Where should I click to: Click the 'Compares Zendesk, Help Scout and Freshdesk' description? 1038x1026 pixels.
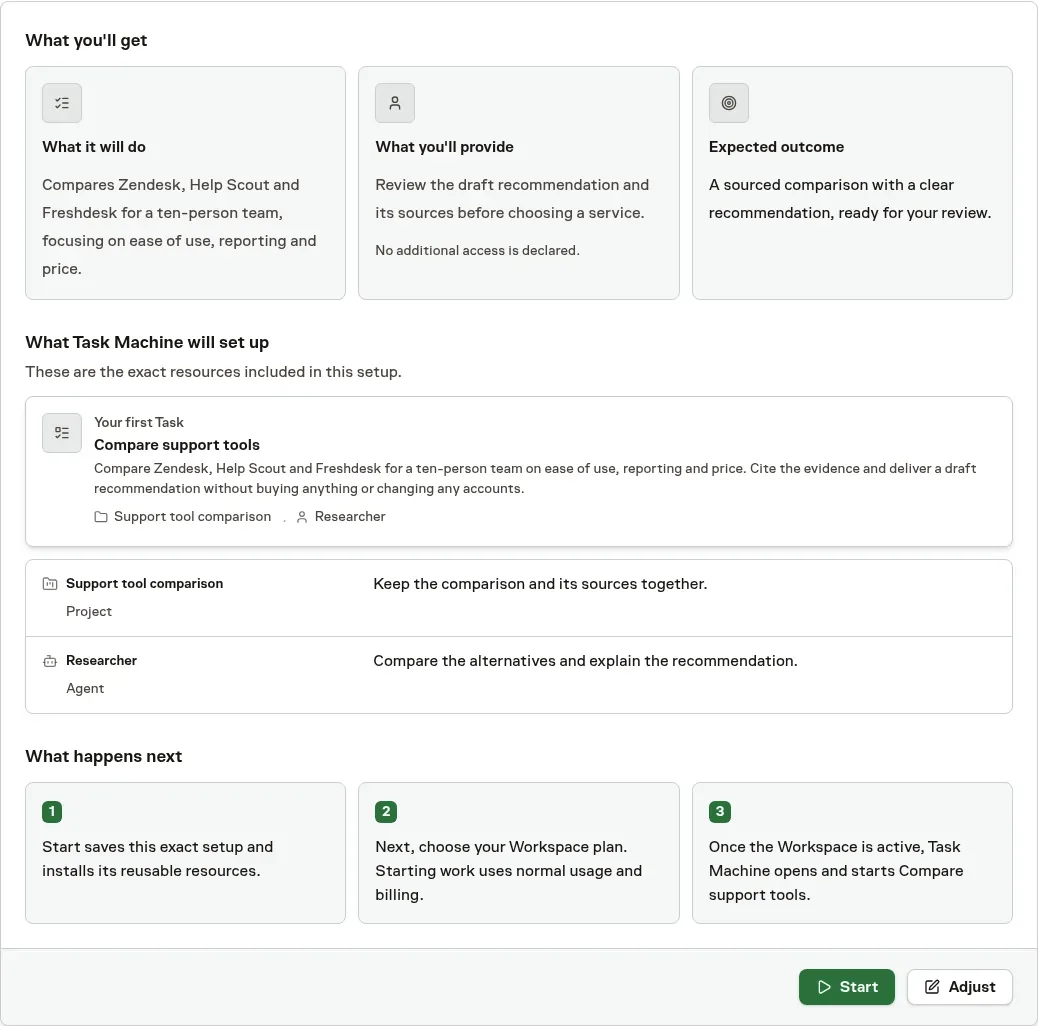point(179,227)
